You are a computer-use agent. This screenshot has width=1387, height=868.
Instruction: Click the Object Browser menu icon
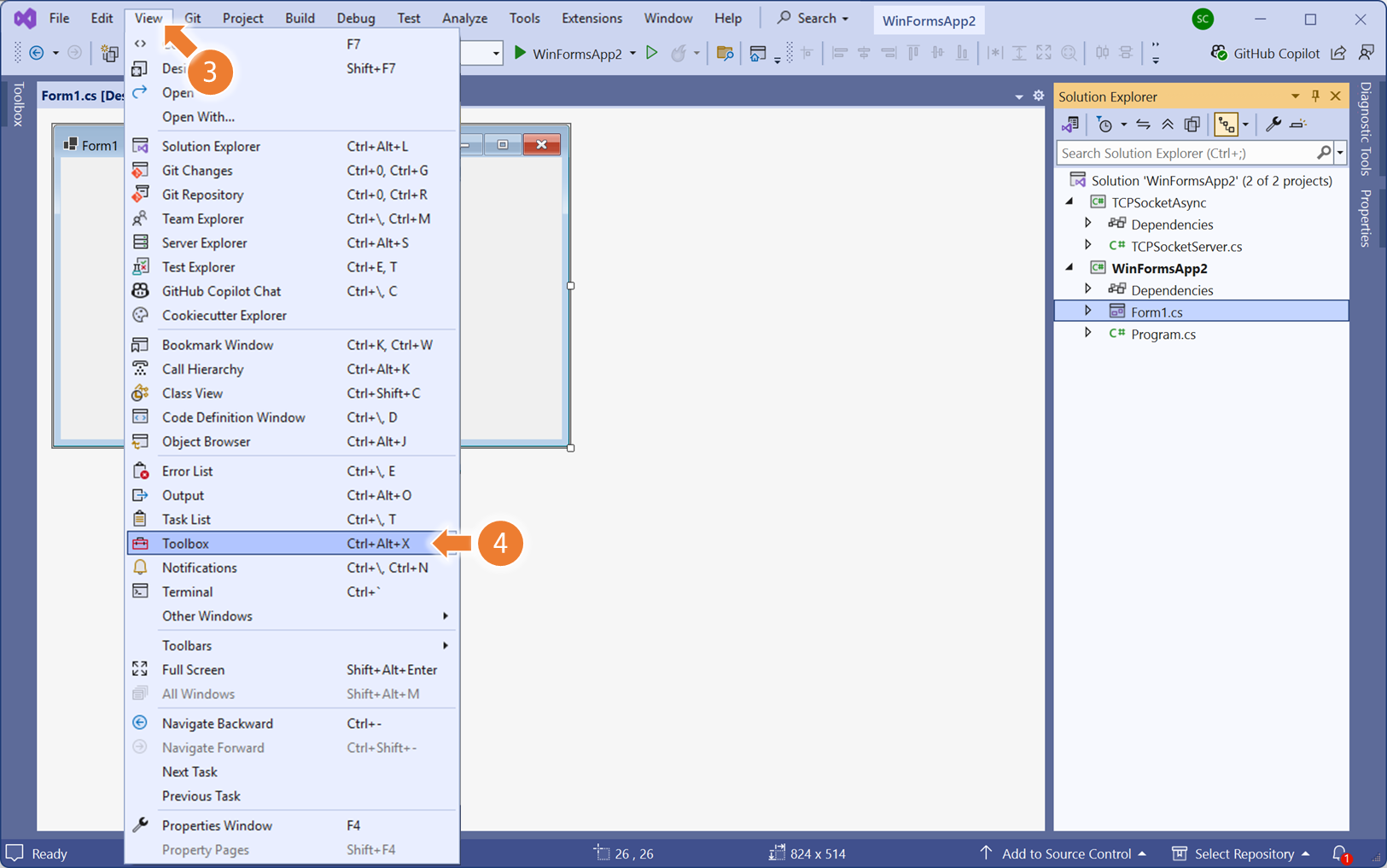point(141,441)
